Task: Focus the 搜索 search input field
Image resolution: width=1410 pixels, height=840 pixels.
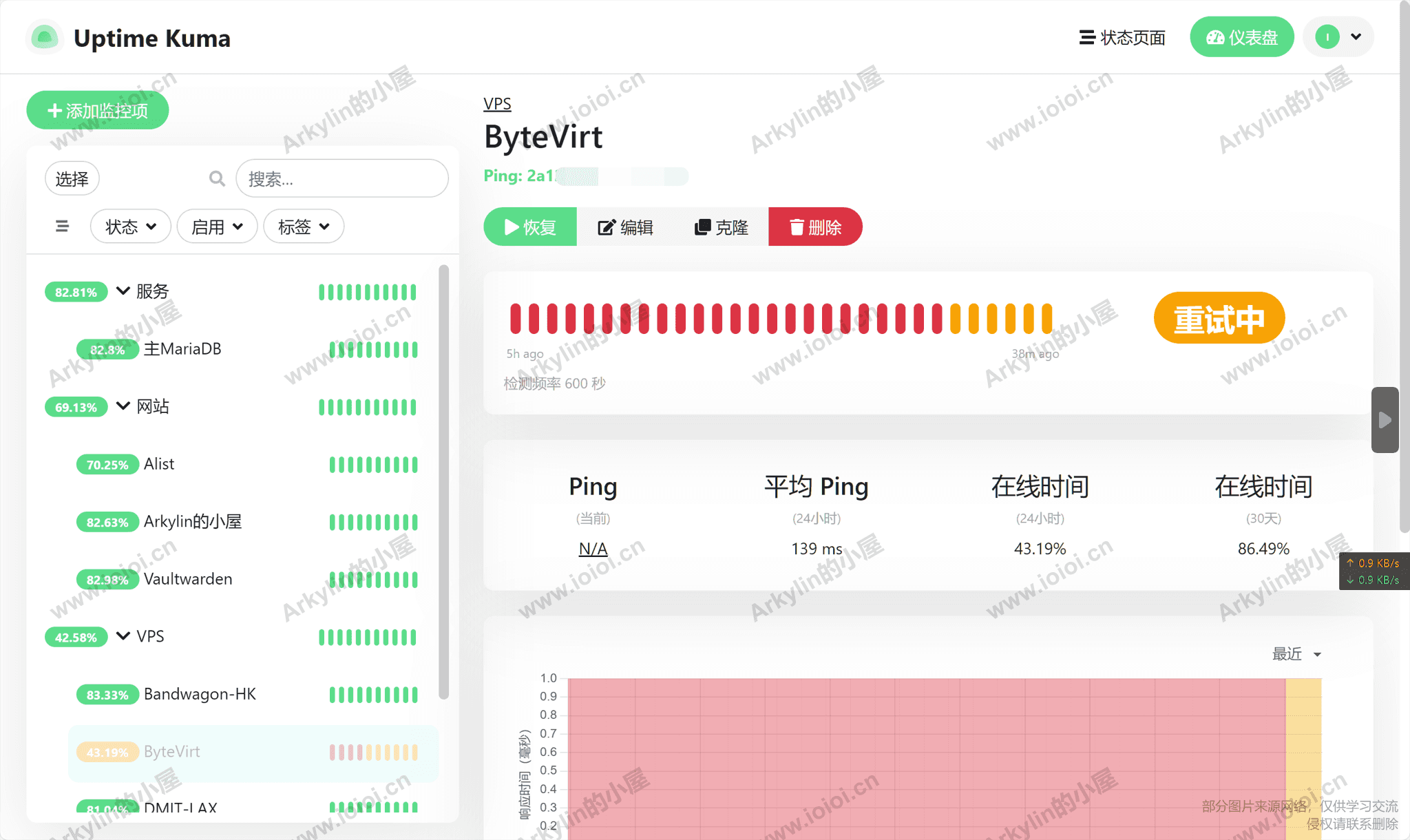Action: pos(342,179)
